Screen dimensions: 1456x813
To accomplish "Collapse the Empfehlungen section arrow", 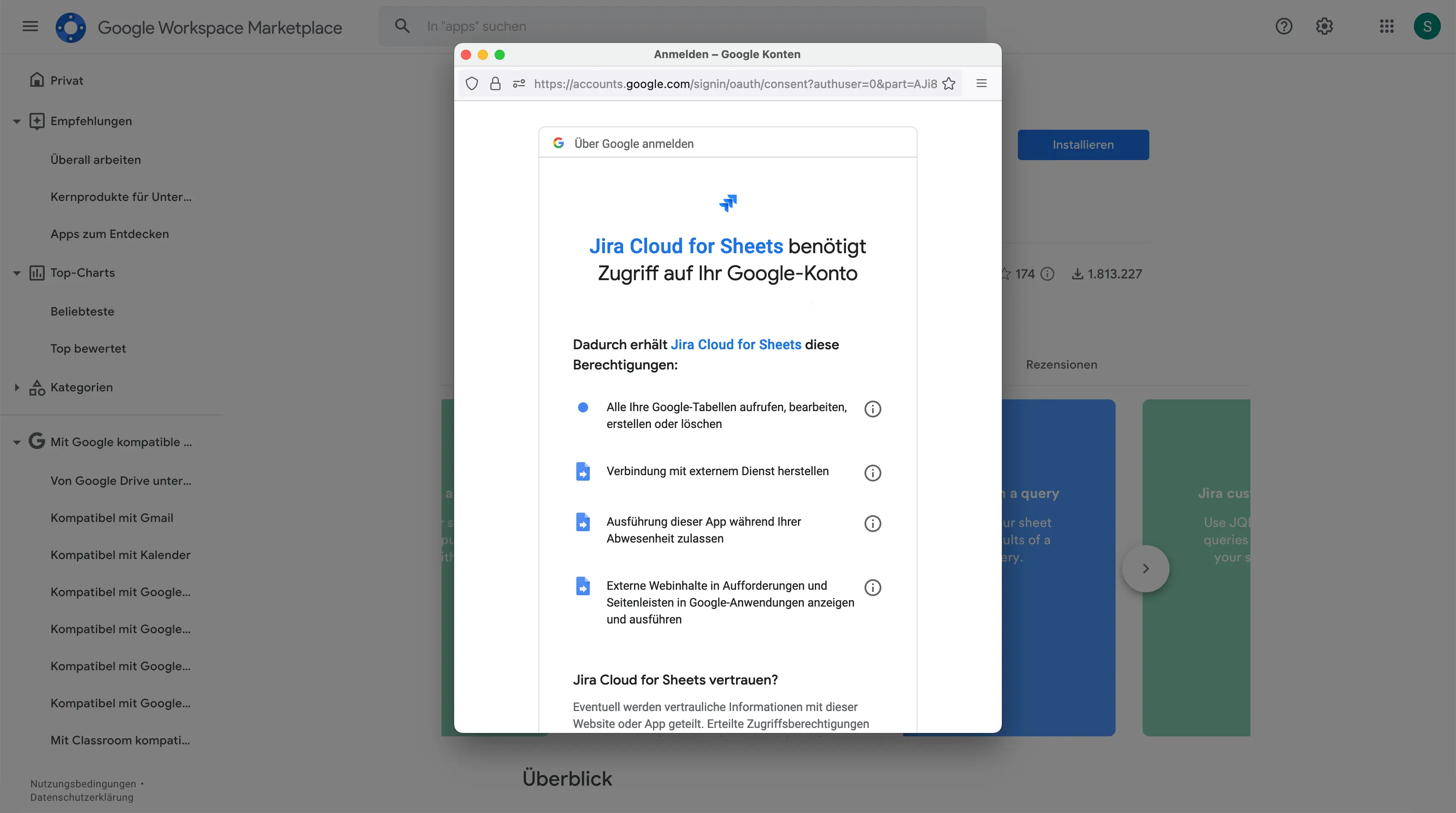I will point(16,121).
